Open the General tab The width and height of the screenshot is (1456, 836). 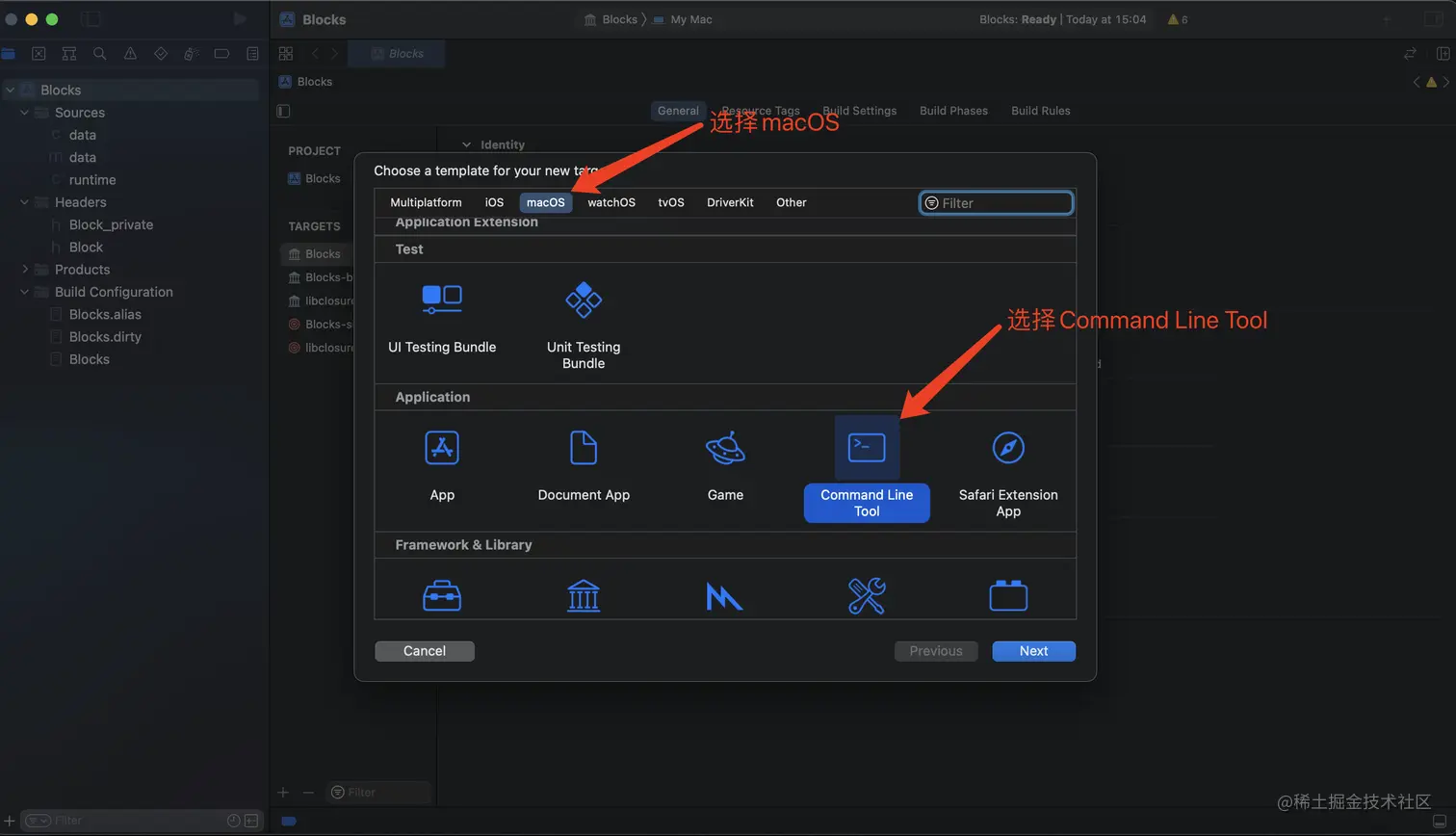[x=678, y=111]
